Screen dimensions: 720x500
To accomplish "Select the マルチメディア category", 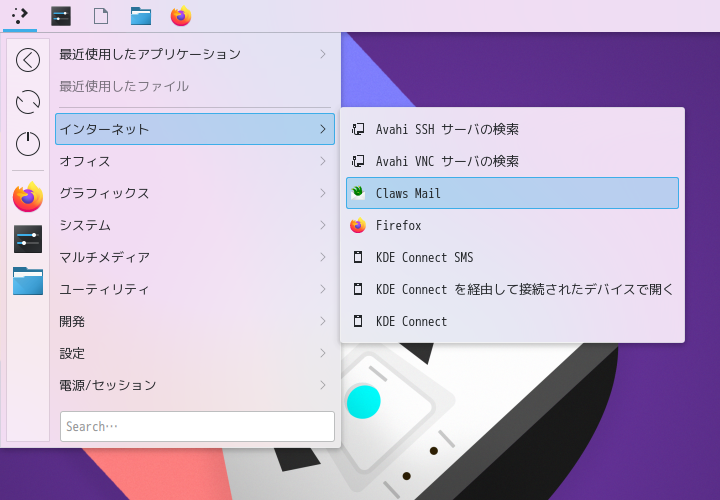I will coord(195,257).
